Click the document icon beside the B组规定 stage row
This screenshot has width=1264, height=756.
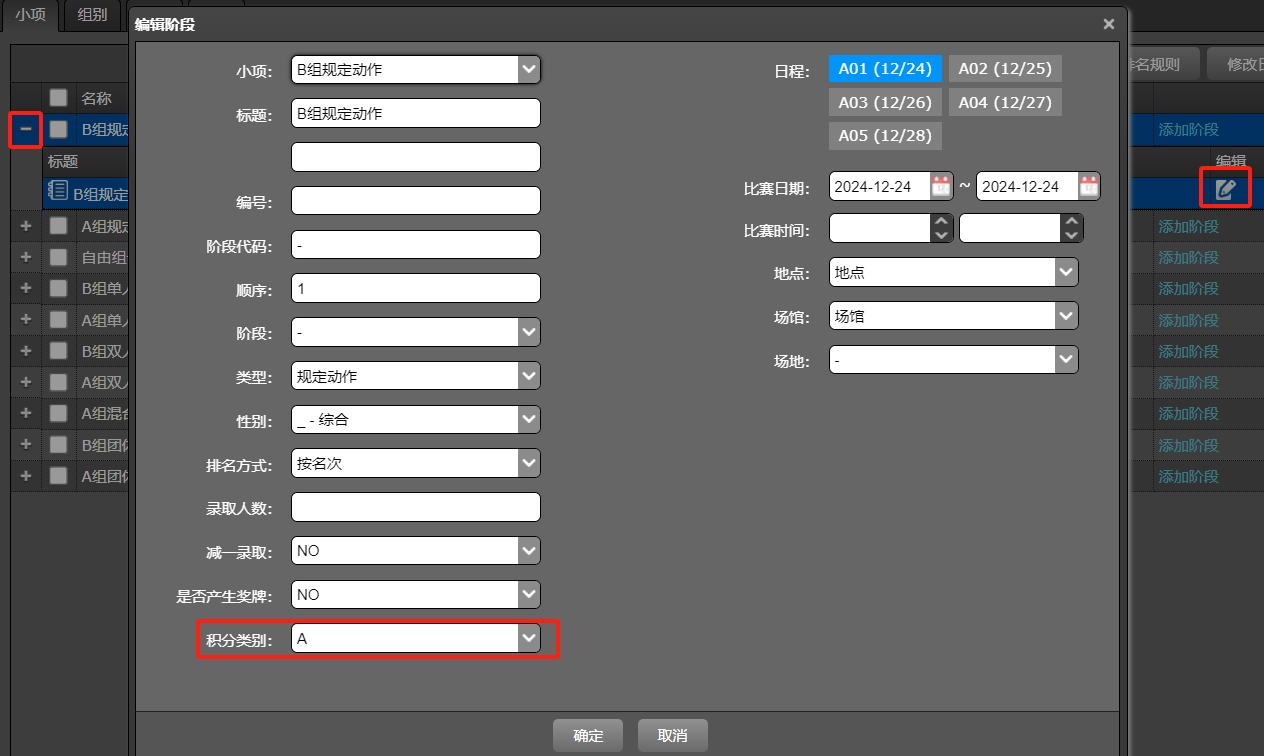point(58,192)
